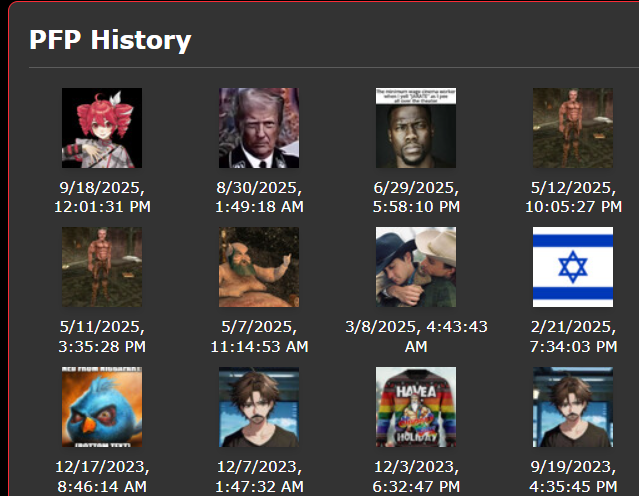
Task: Select the 6/29/2025, 5:58:10 PM date label
Action: point(416,197)
